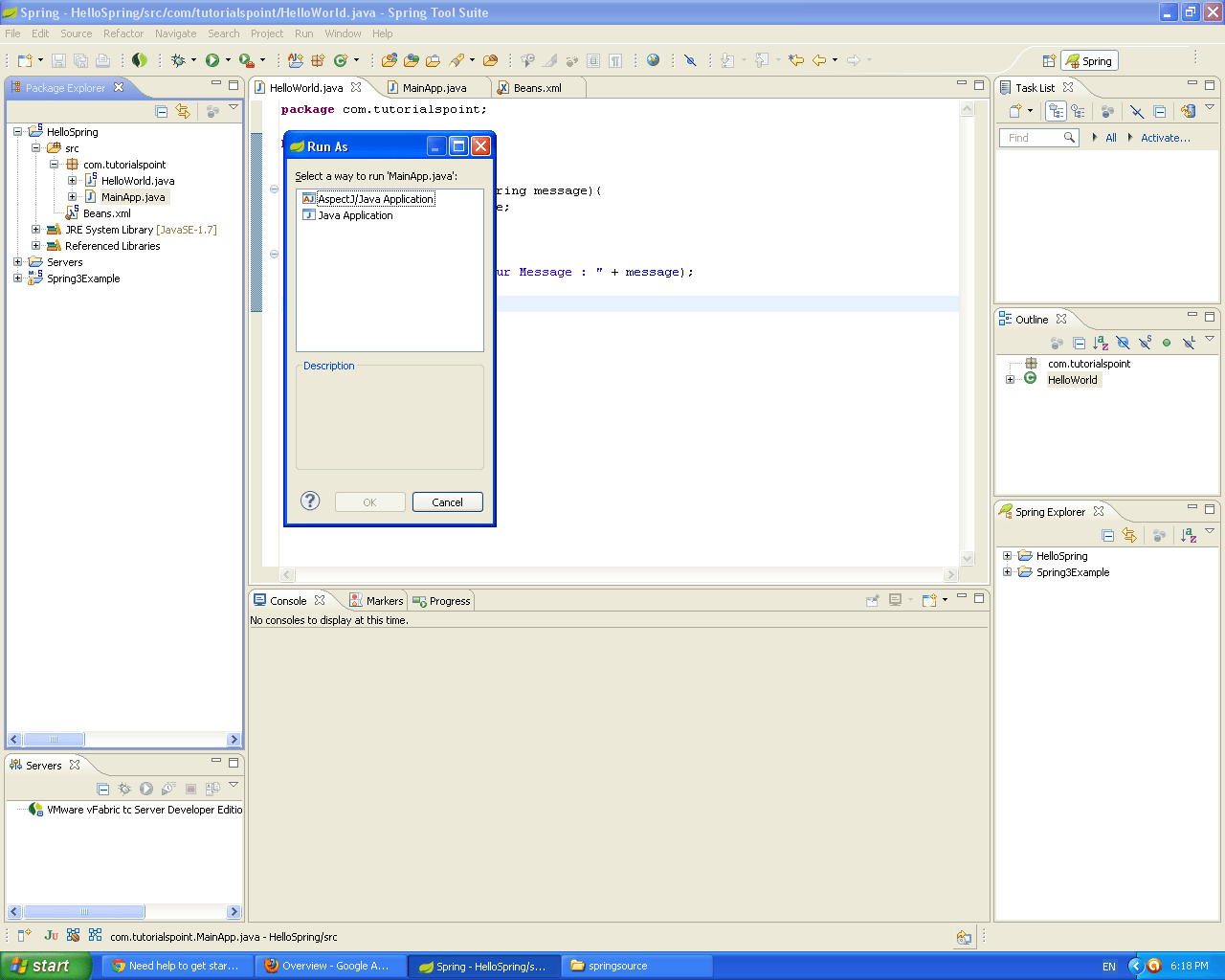Click the Outline alphabetical Sort icon
The image size is (1225, 980).
pyautogui.click(x=1101, y=343)
